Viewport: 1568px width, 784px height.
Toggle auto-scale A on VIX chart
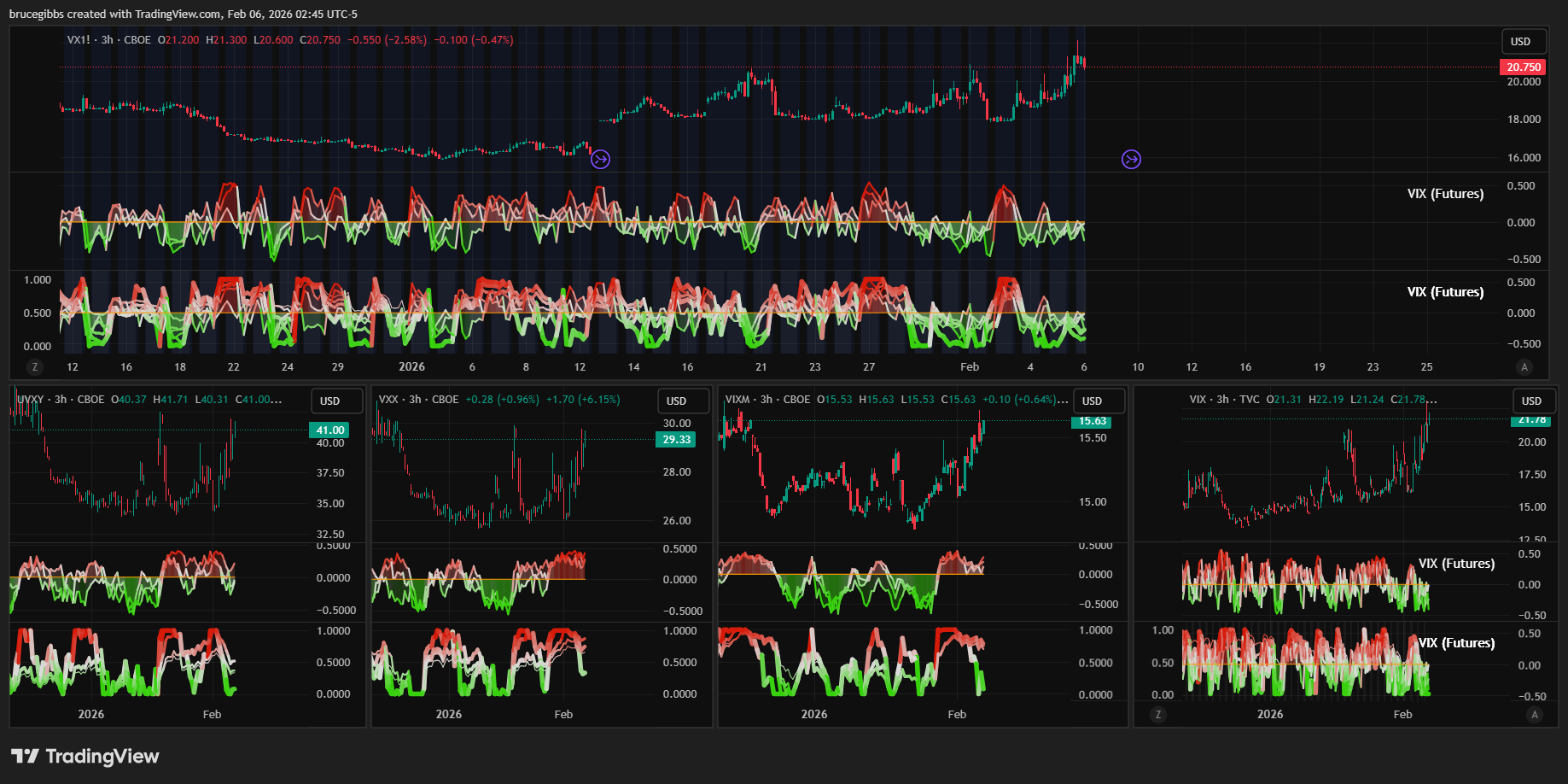pos(1535,715)
